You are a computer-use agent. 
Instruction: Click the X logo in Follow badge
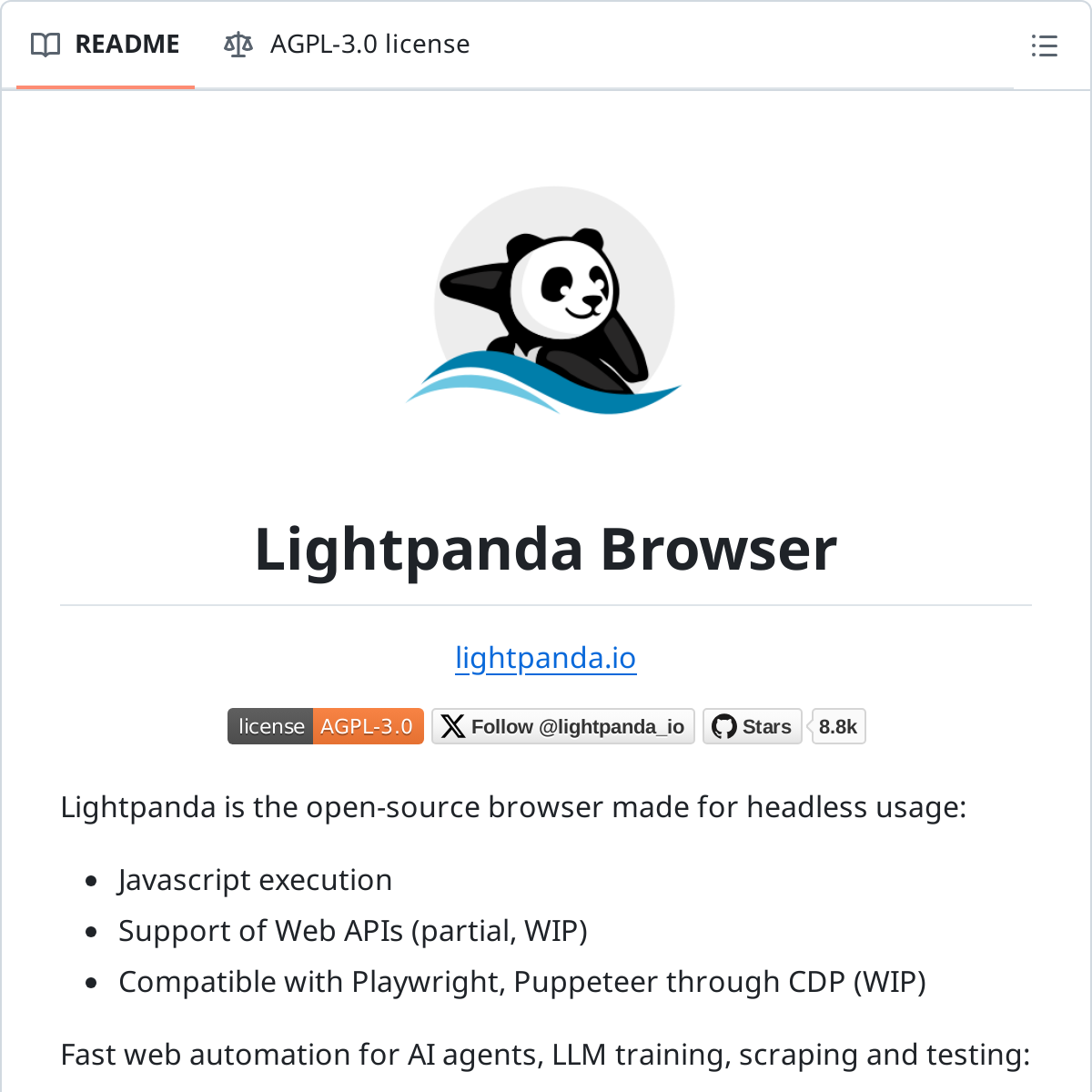(453, 726)
